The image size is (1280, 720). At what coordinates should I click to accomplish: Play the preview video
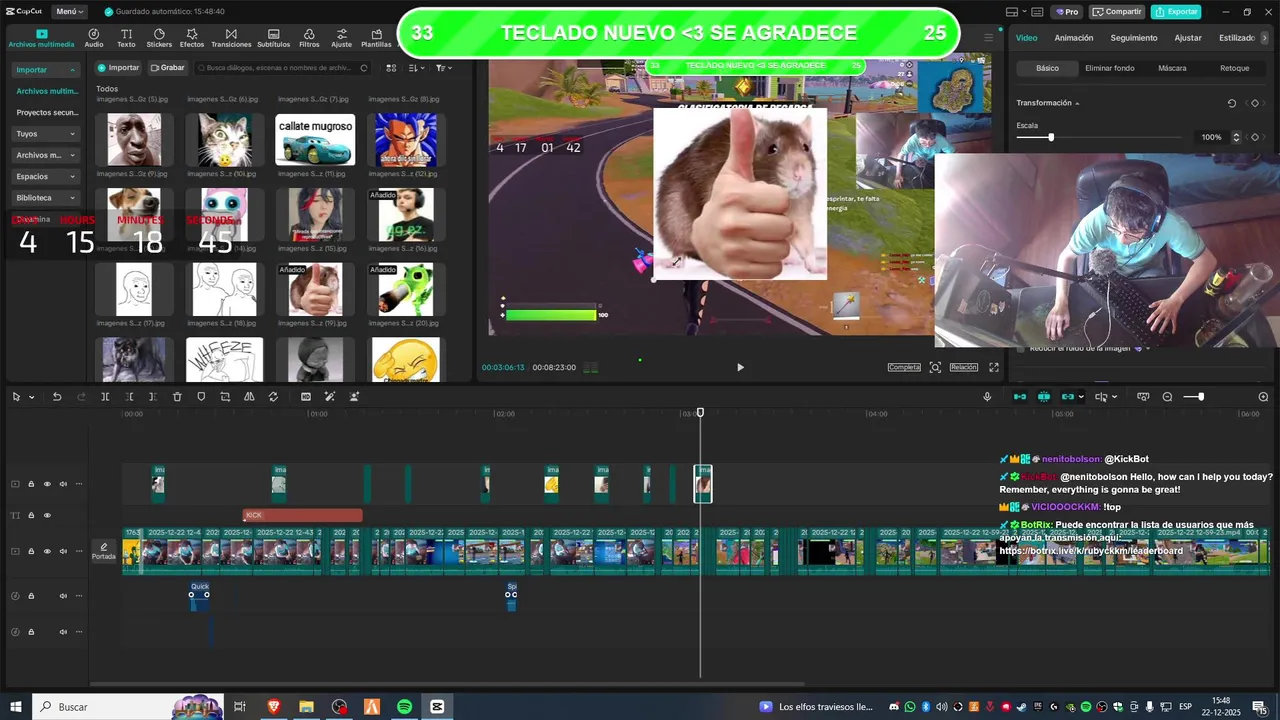pos(740,367)
